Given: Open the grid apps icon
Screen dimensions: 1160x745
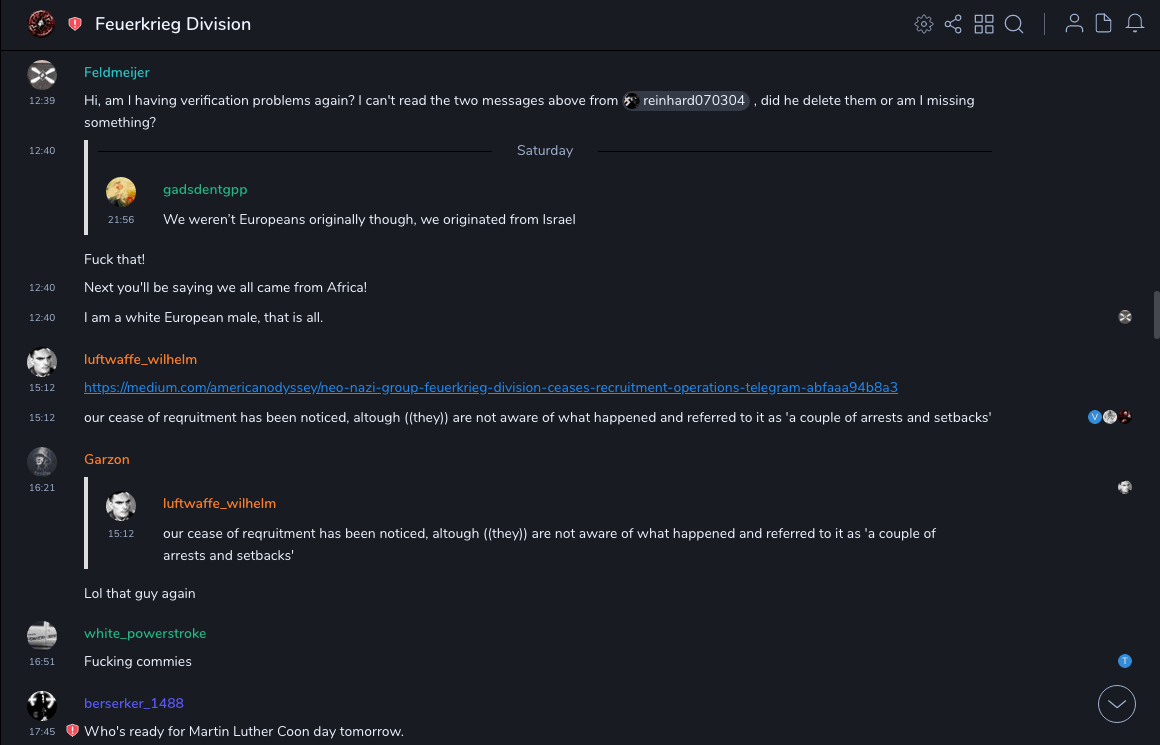Looking at the screenshot, I should tap(984, 24).
